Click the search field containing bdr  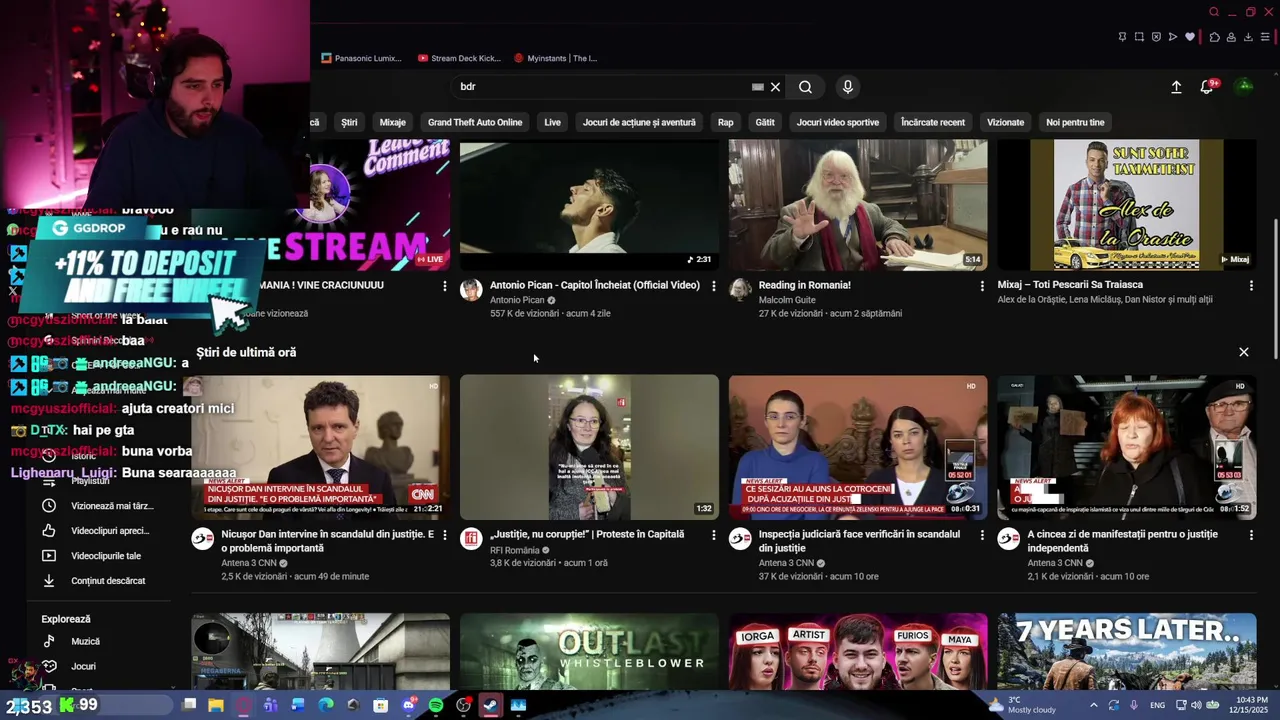click(600, 87)
